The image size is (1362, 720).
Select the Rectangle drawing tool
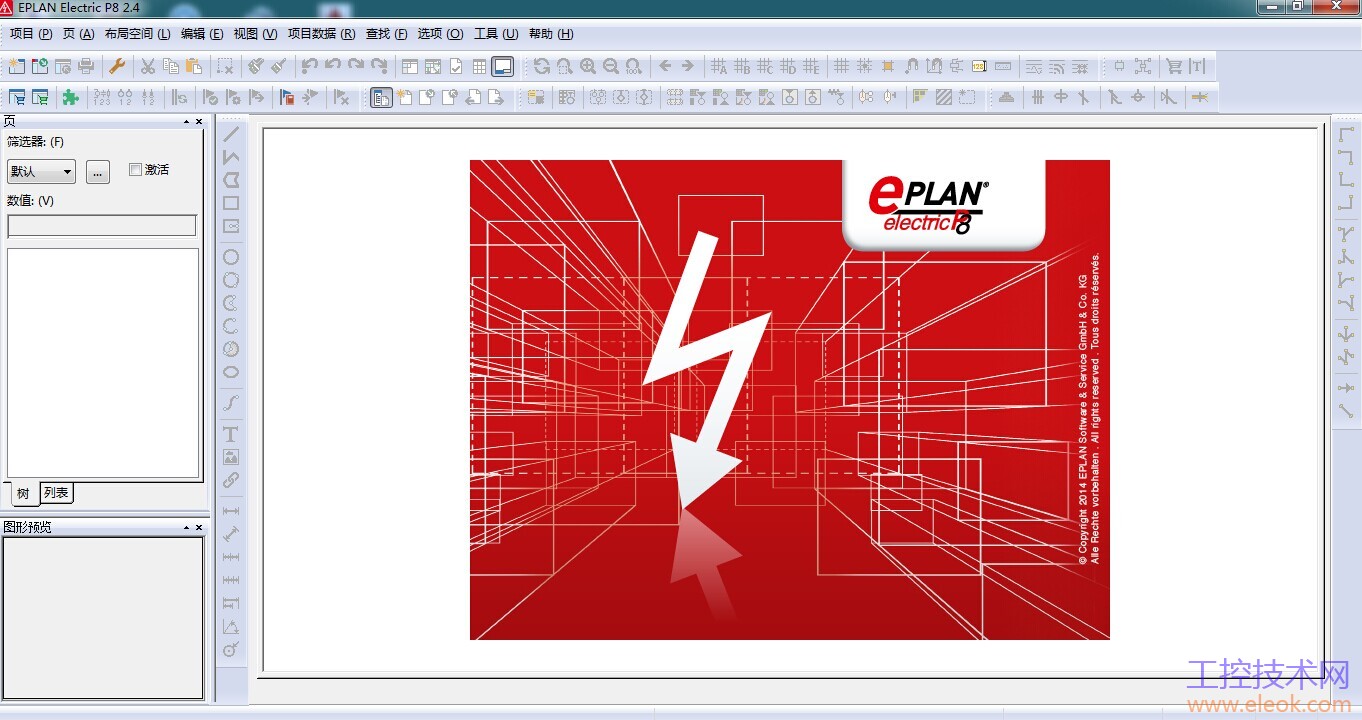coord(231,203)
